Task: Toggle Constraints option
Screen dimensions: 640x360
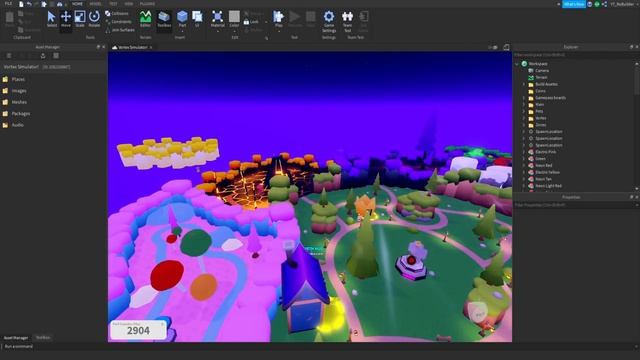Action: point(118,22)
